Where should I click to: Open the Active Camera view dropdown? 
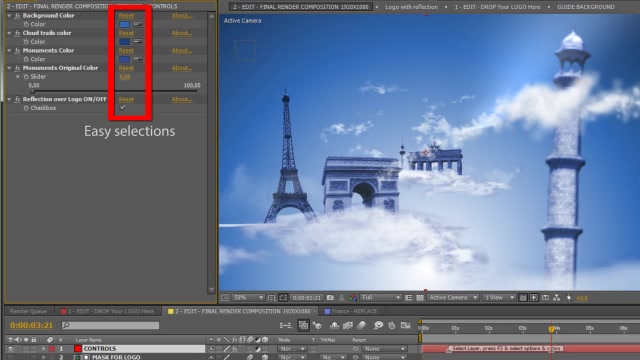[x=453, y=298]
